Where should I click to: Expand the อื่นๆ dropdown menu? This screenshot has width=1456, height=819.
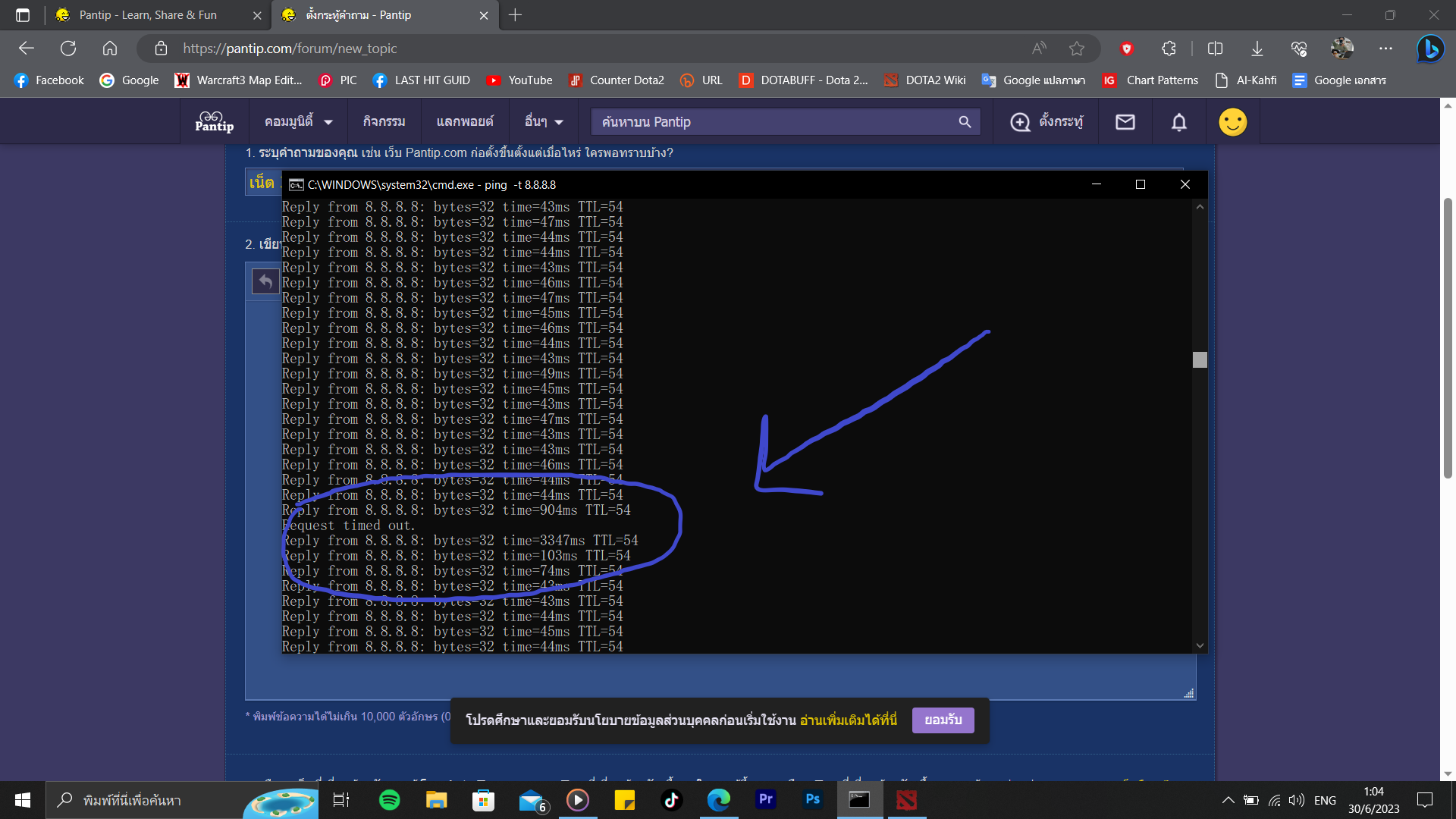coord(544,122)
